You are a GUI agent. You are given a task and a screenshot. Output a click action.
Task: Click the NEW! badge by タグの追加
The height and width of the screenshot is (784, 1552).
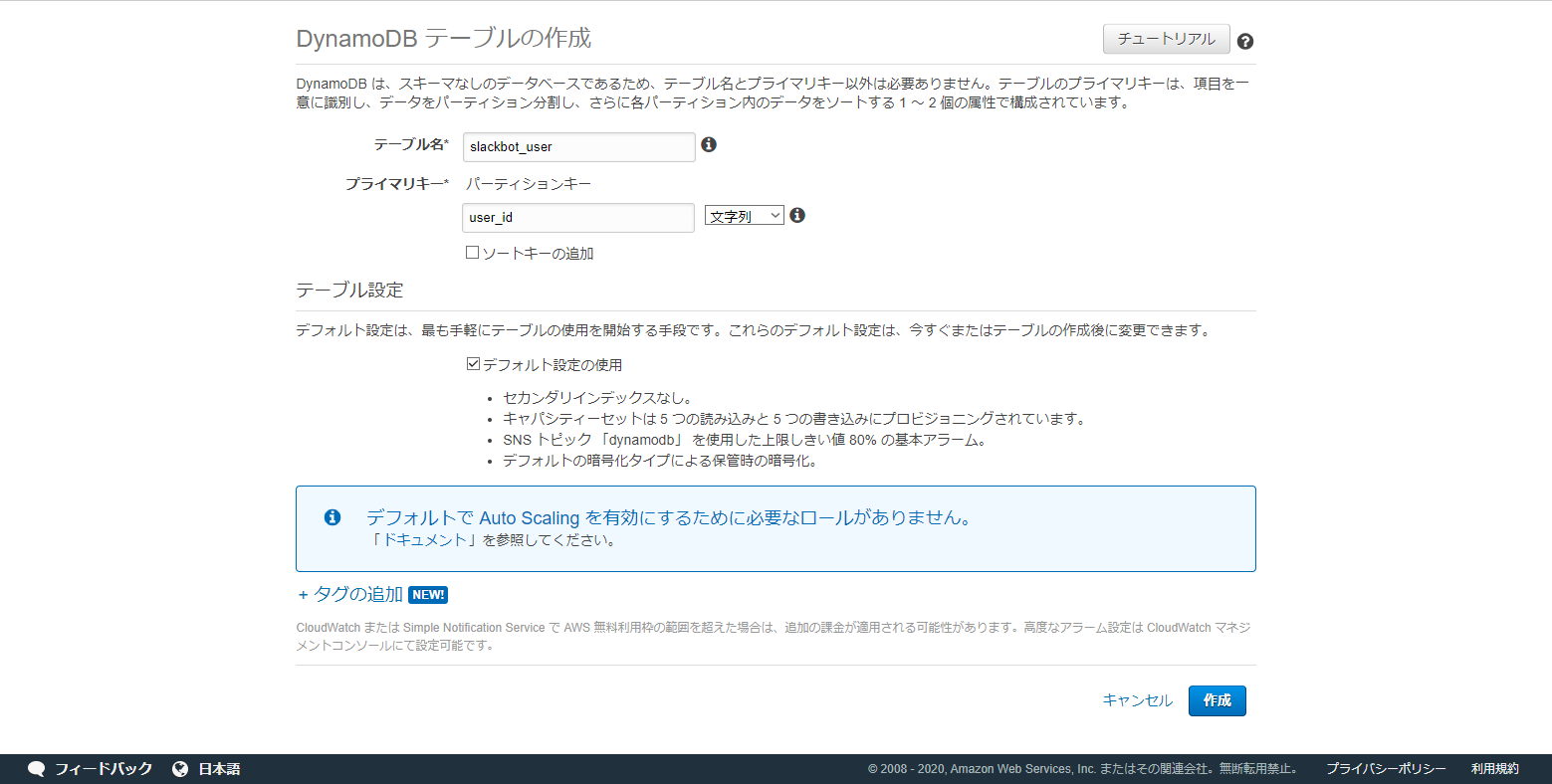(x=428, y=595)
